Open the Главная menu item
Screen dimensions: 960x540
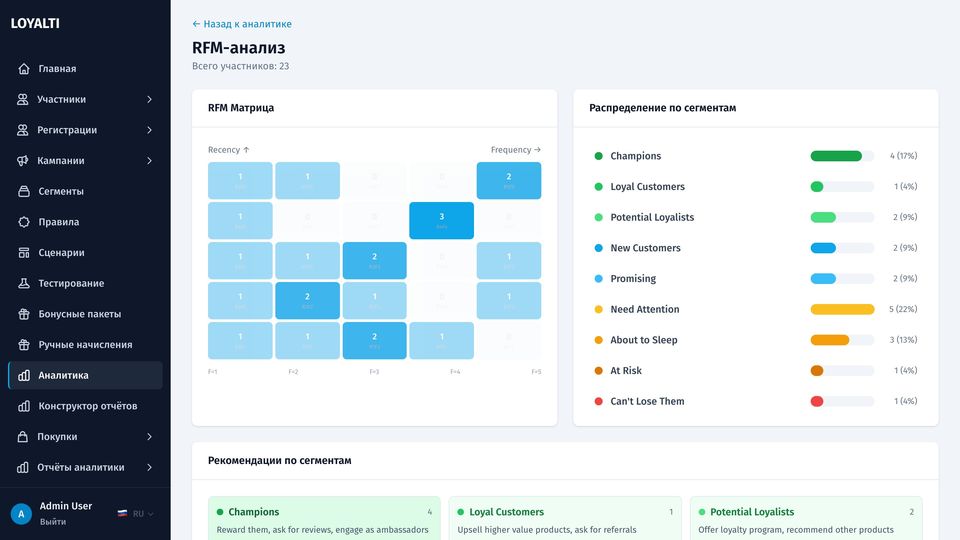(x=85, y=69)
